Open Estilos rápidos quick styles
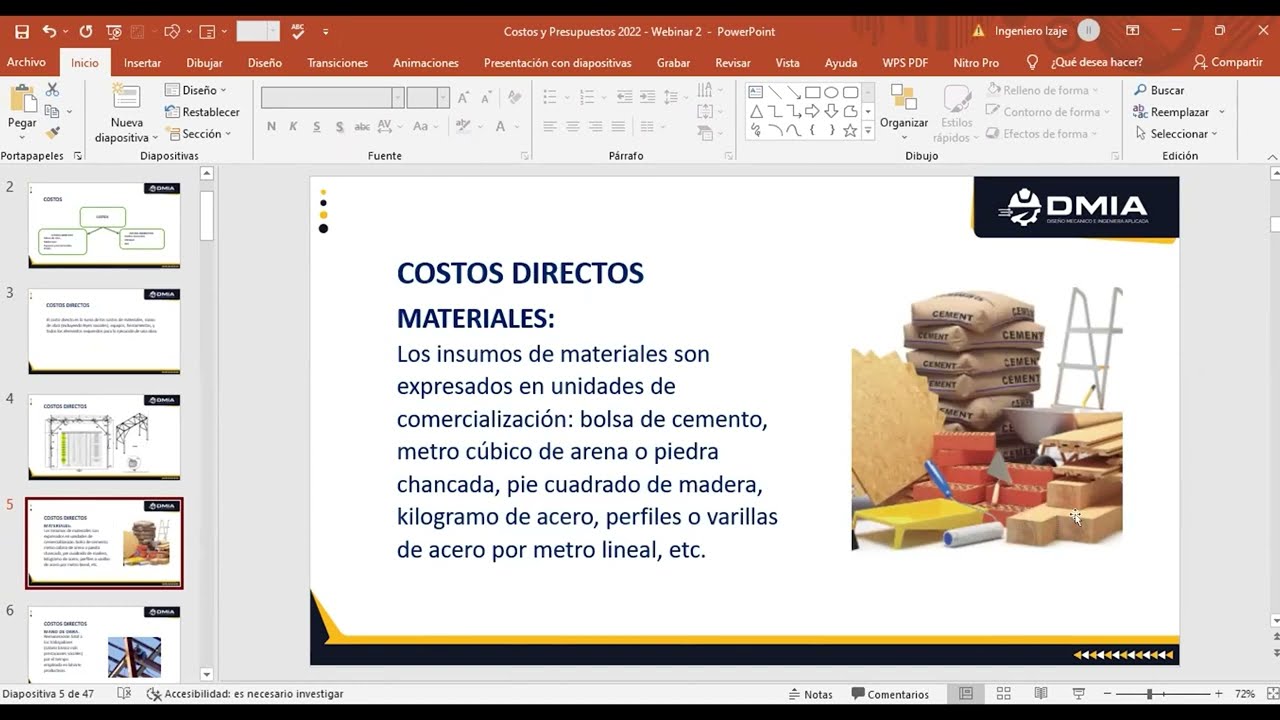The width and height of the screenshot is (1280, 720). click(956, 113)
